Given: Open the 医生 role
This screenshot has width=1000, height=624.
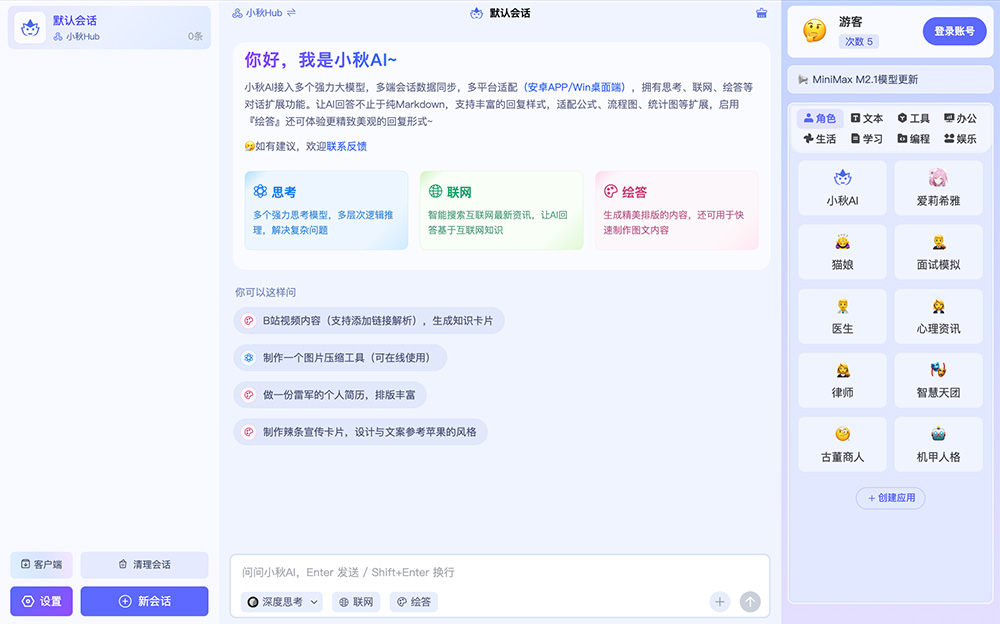Looking at the screenshot, I should [x=842, y=316].
